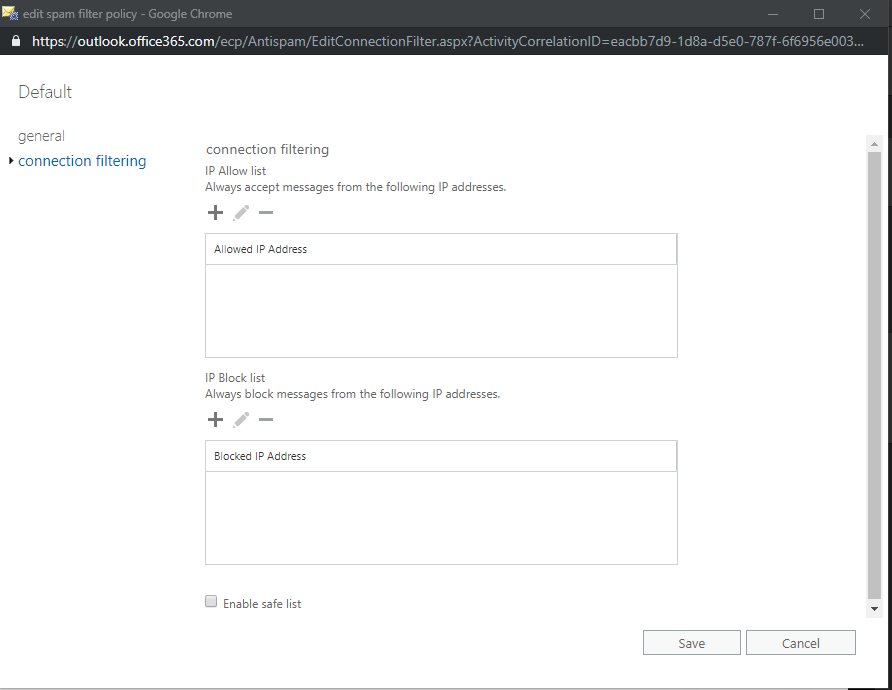Edit the selected Allowed IP Address
The image size is (892, 690).
[240, 212]
